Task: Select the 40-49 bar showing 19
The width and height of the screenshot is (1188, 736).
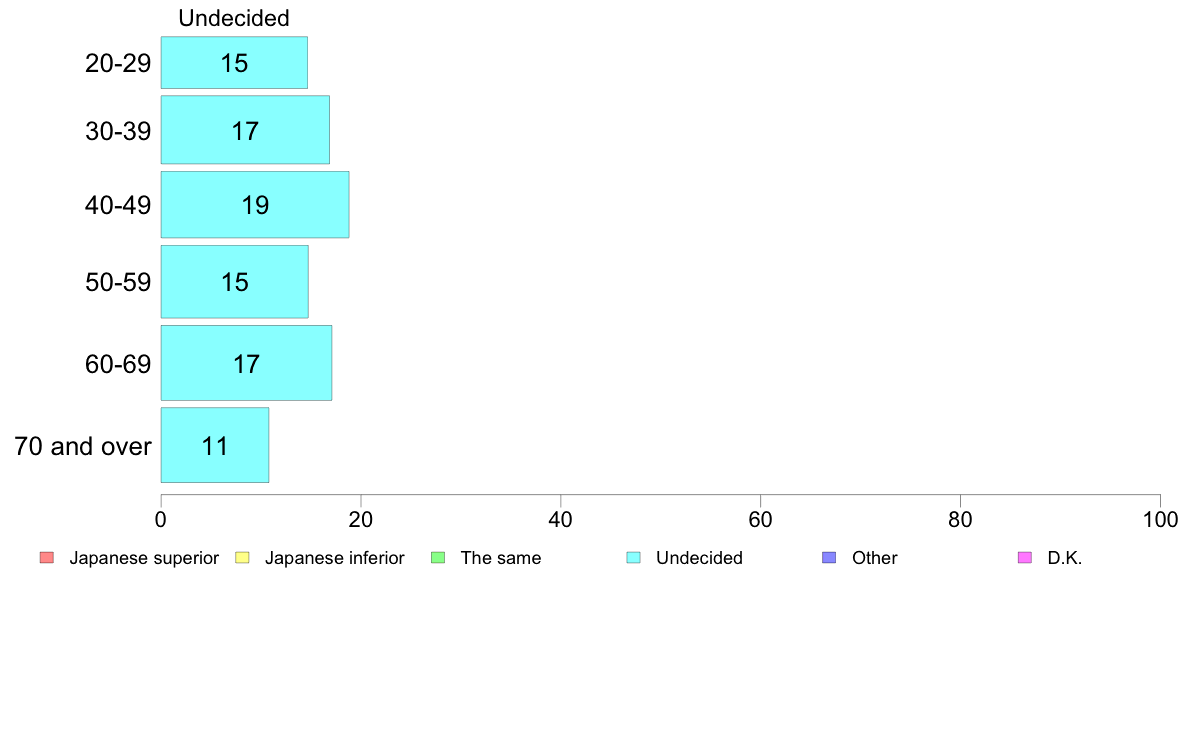Action: [x=255, y=205]
